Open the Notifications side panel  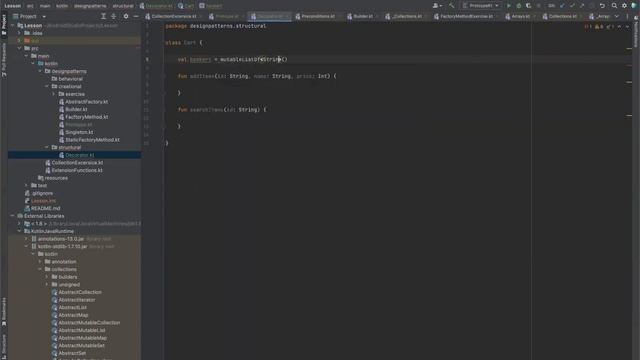(x=636, y=32)
